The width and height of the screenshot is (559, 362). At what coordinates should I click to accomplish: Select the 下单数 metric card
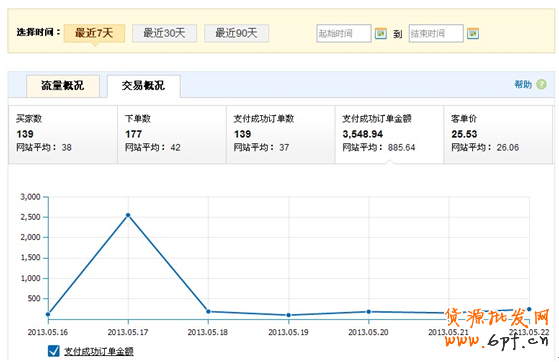(x=172, y=134)
